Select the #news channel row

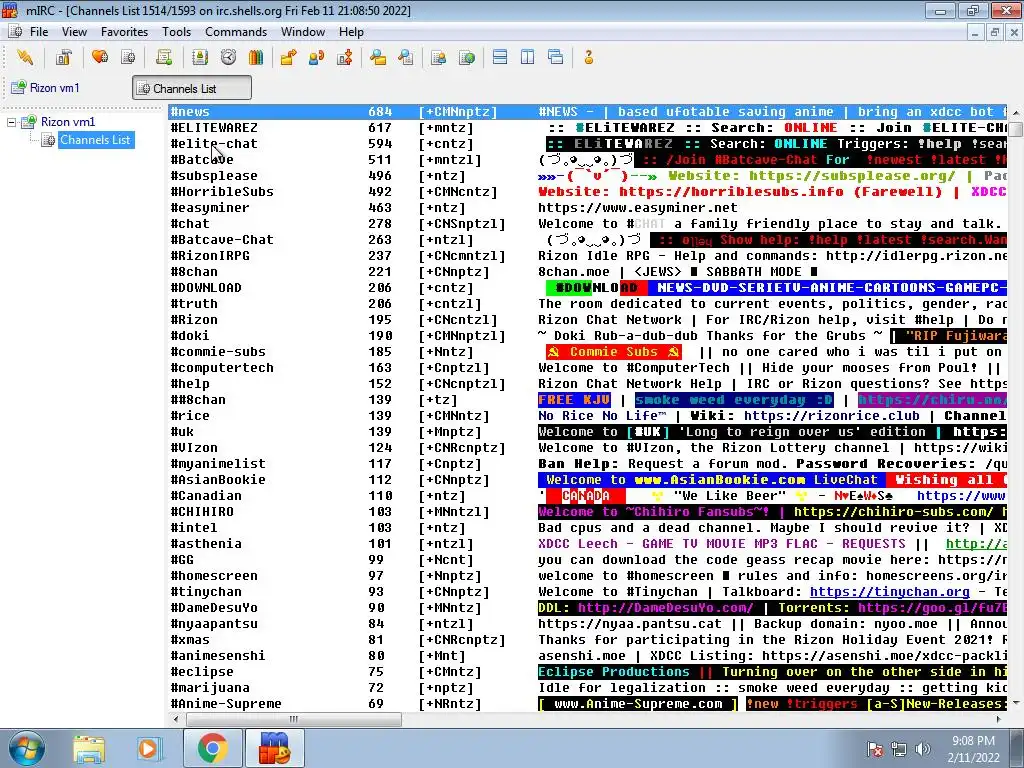(x=587, y=112)
